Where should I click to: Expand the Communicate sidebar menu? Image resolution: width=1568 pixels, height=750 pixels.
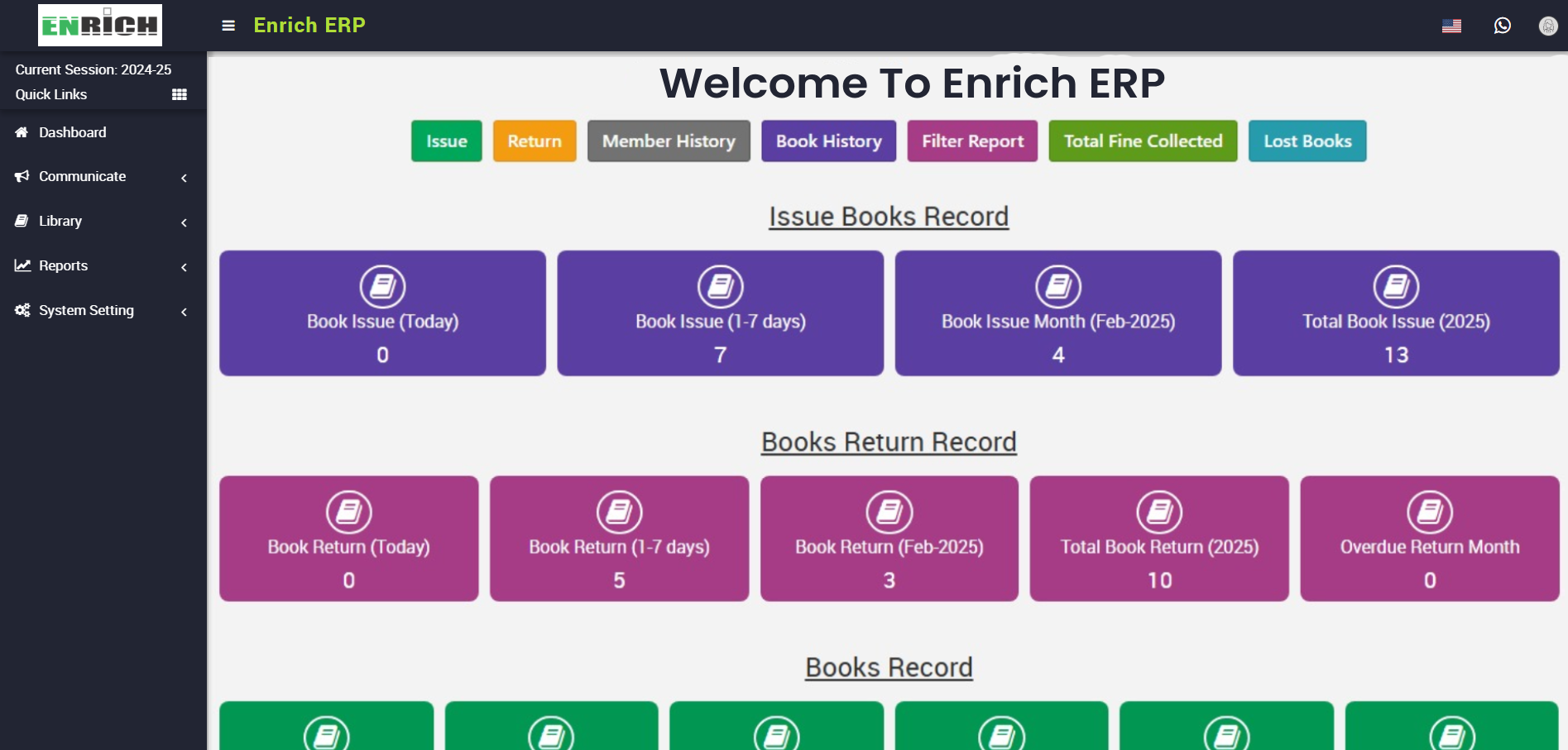tap(83, 176)
